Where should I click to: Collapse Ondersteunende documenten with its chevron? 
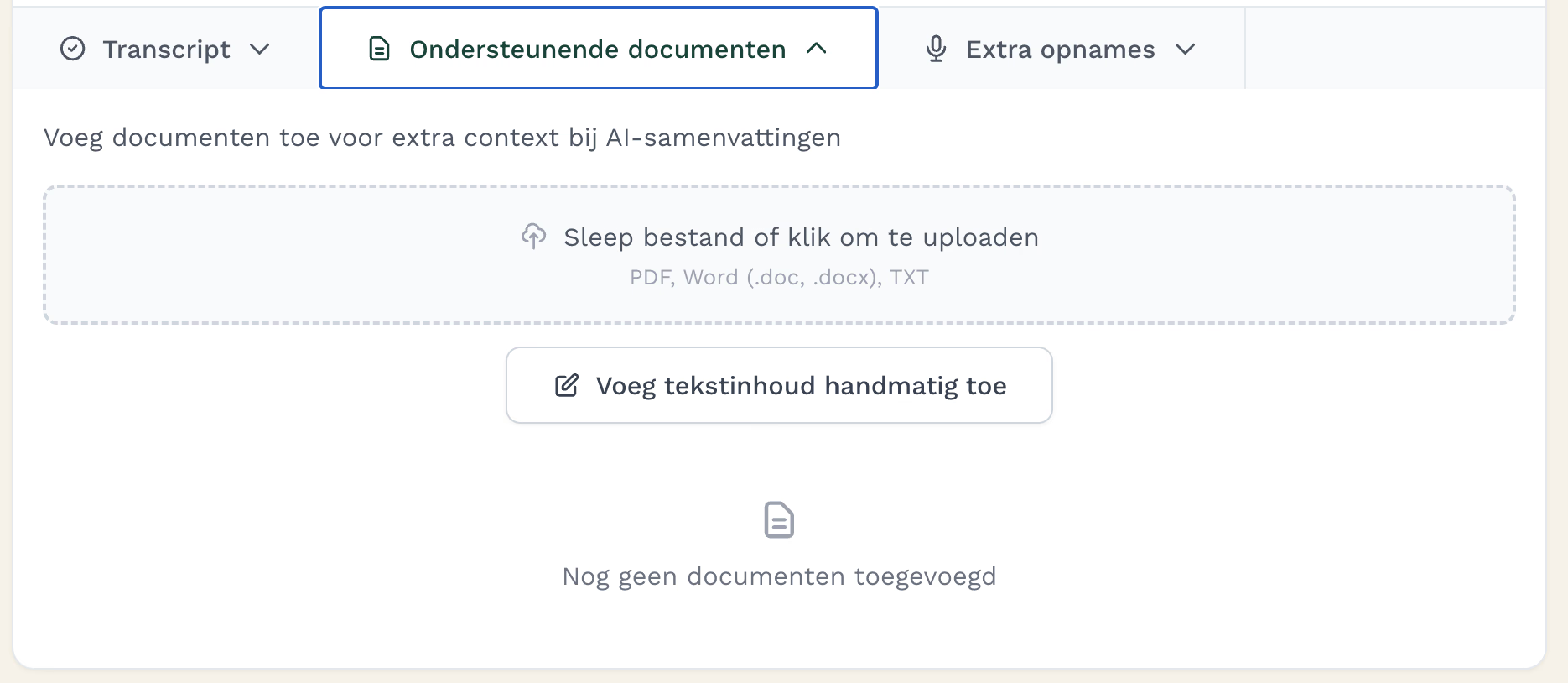pyautogui.click(x=816, y=50)
